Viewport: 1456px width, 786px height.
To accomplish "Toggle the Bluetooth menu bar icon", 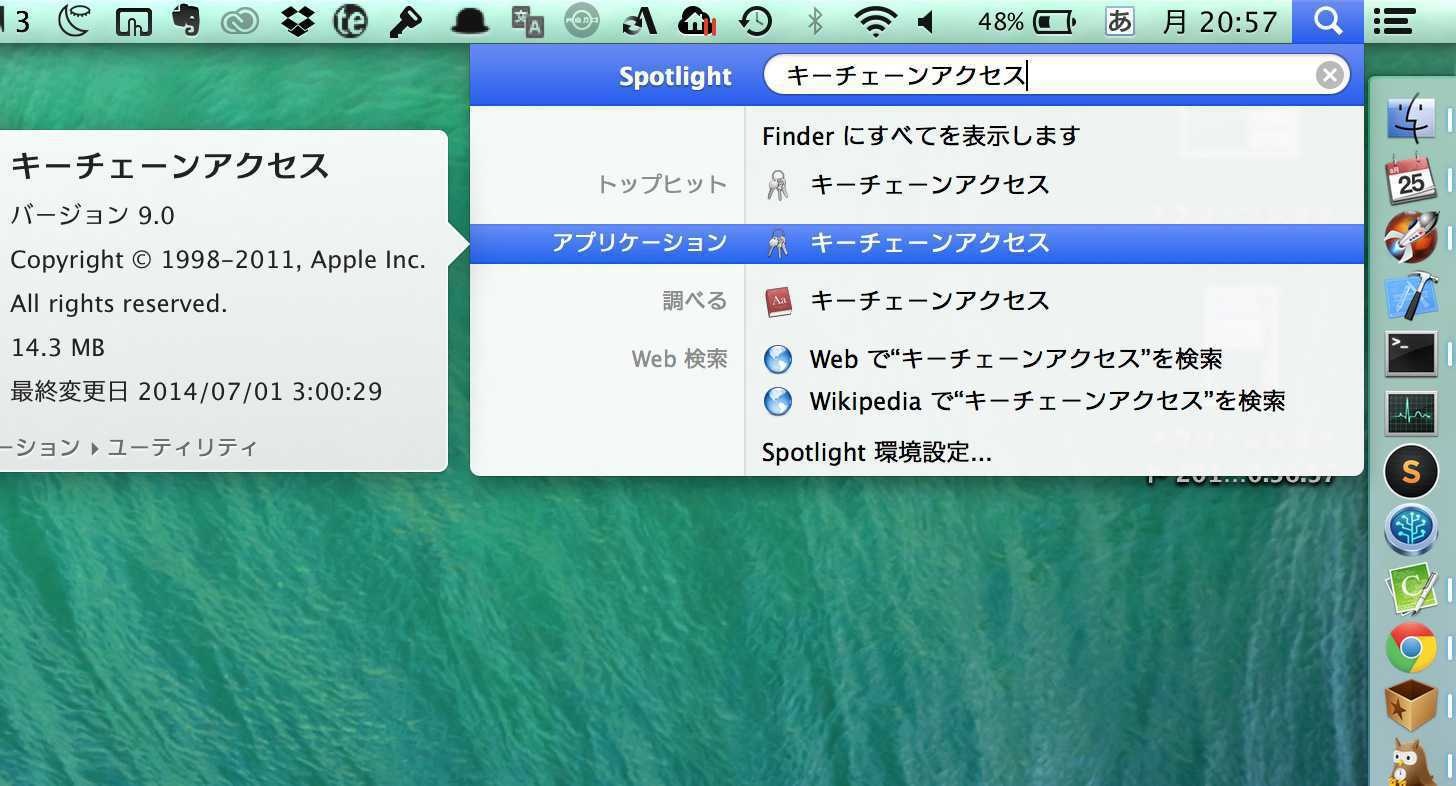I will pyautogui.click(x=814, y=21).
